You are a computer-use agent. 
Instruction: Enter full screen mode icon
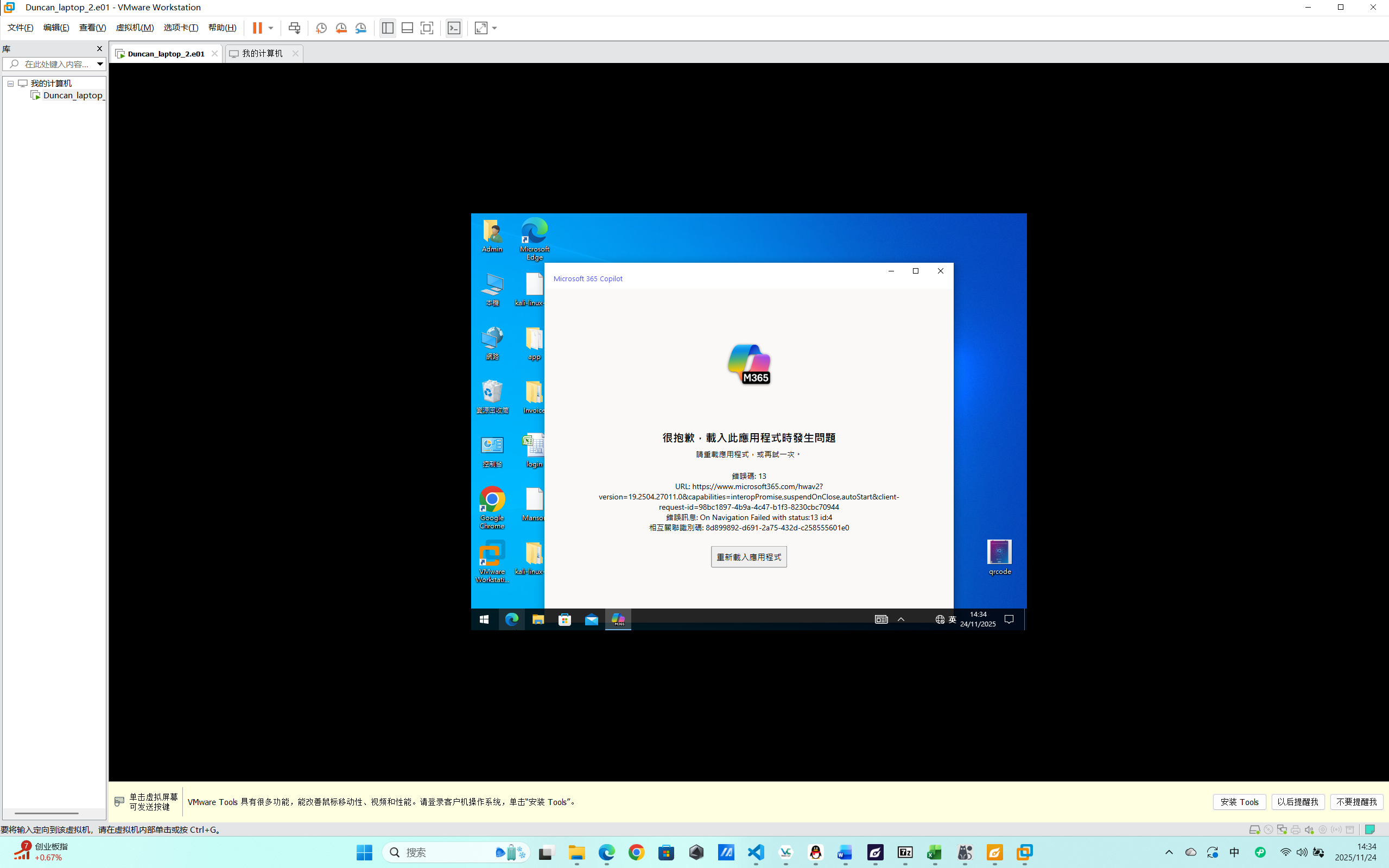point(427,28)
